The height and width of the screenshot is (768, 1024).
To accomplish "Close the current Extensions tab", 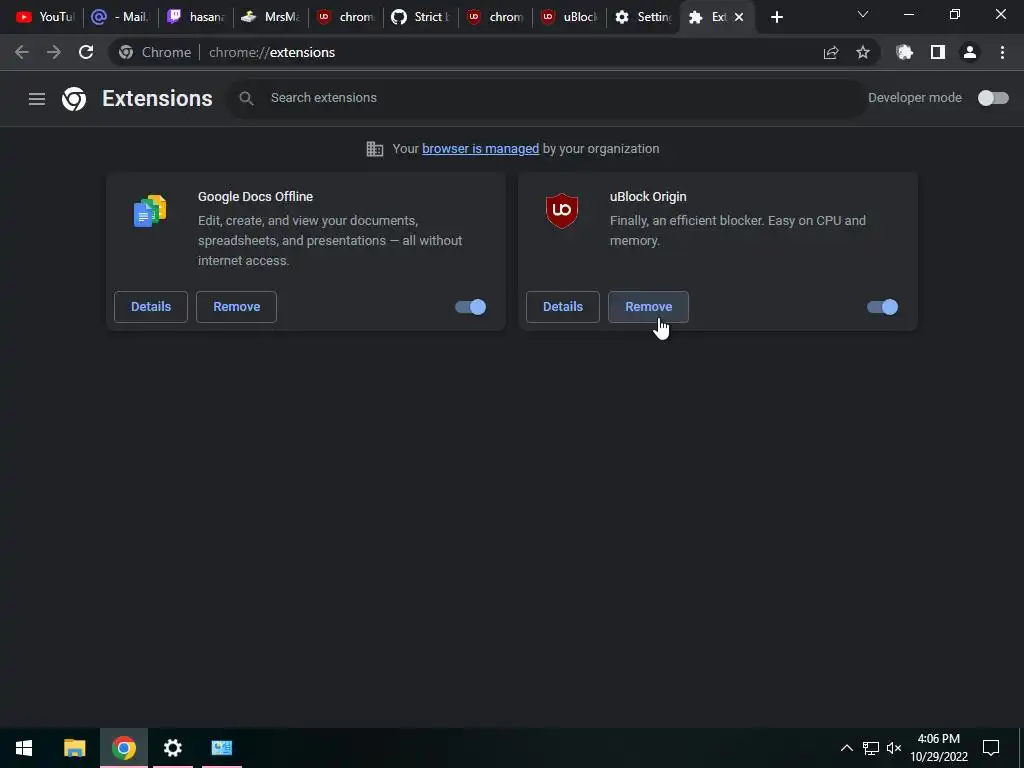I will (x=739, y=17).
